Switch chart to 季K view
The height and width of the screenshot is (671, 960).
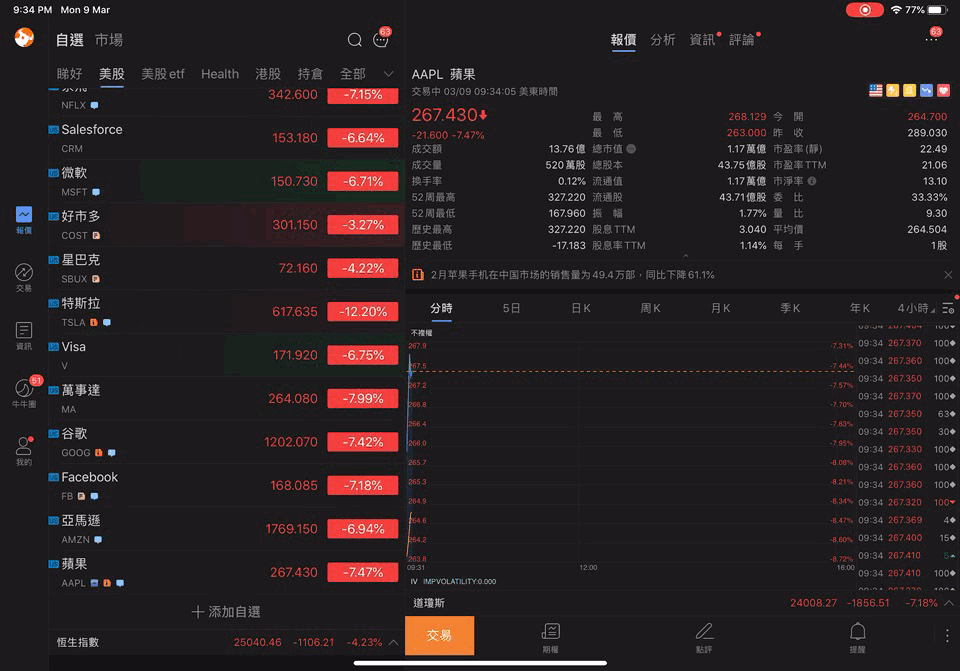point(790,308)
